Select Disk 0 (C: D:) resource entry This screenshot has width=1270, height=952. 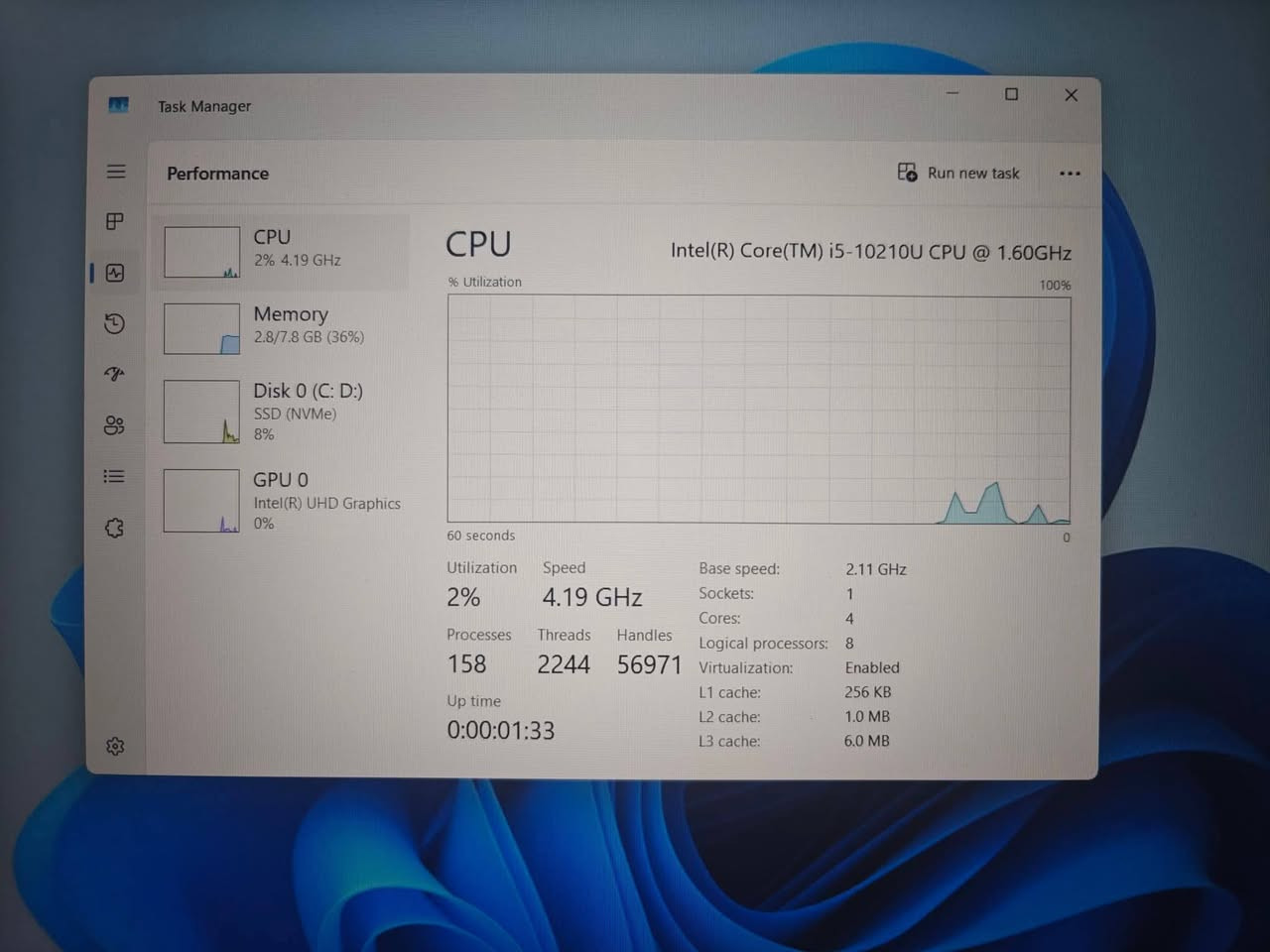click(283, 412)
